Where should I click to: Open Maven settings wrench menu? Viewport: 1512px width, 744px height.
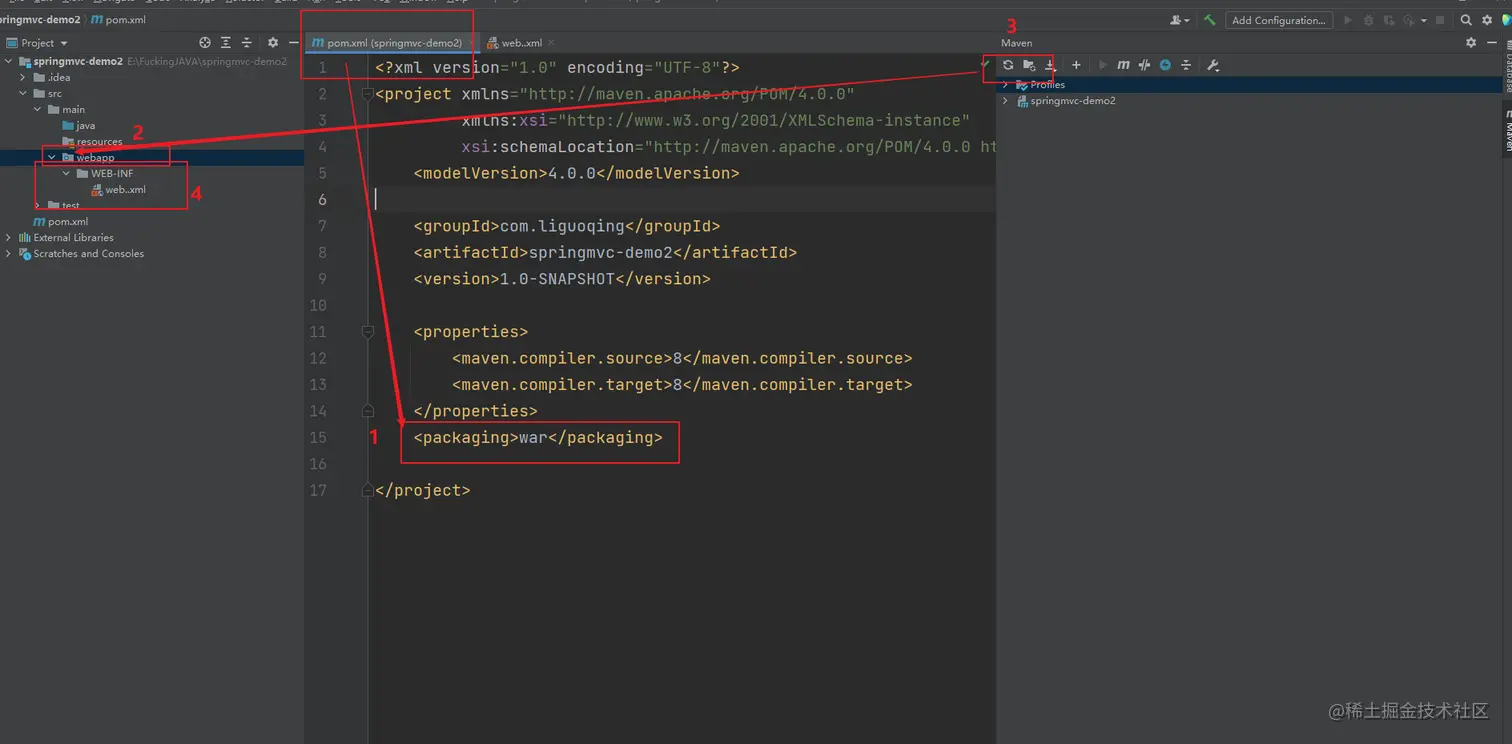pos(1213,65)
